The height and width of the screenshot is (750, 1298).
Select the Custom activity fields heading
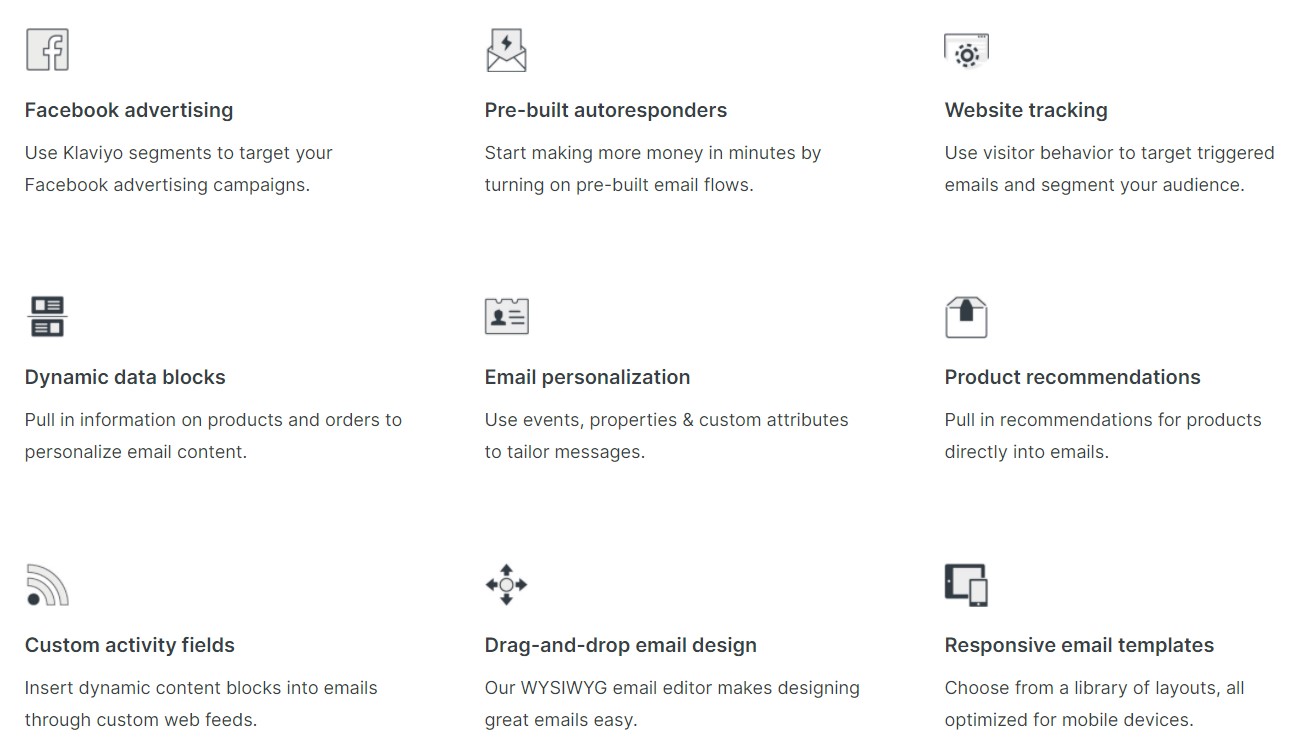tap(130, 645)
